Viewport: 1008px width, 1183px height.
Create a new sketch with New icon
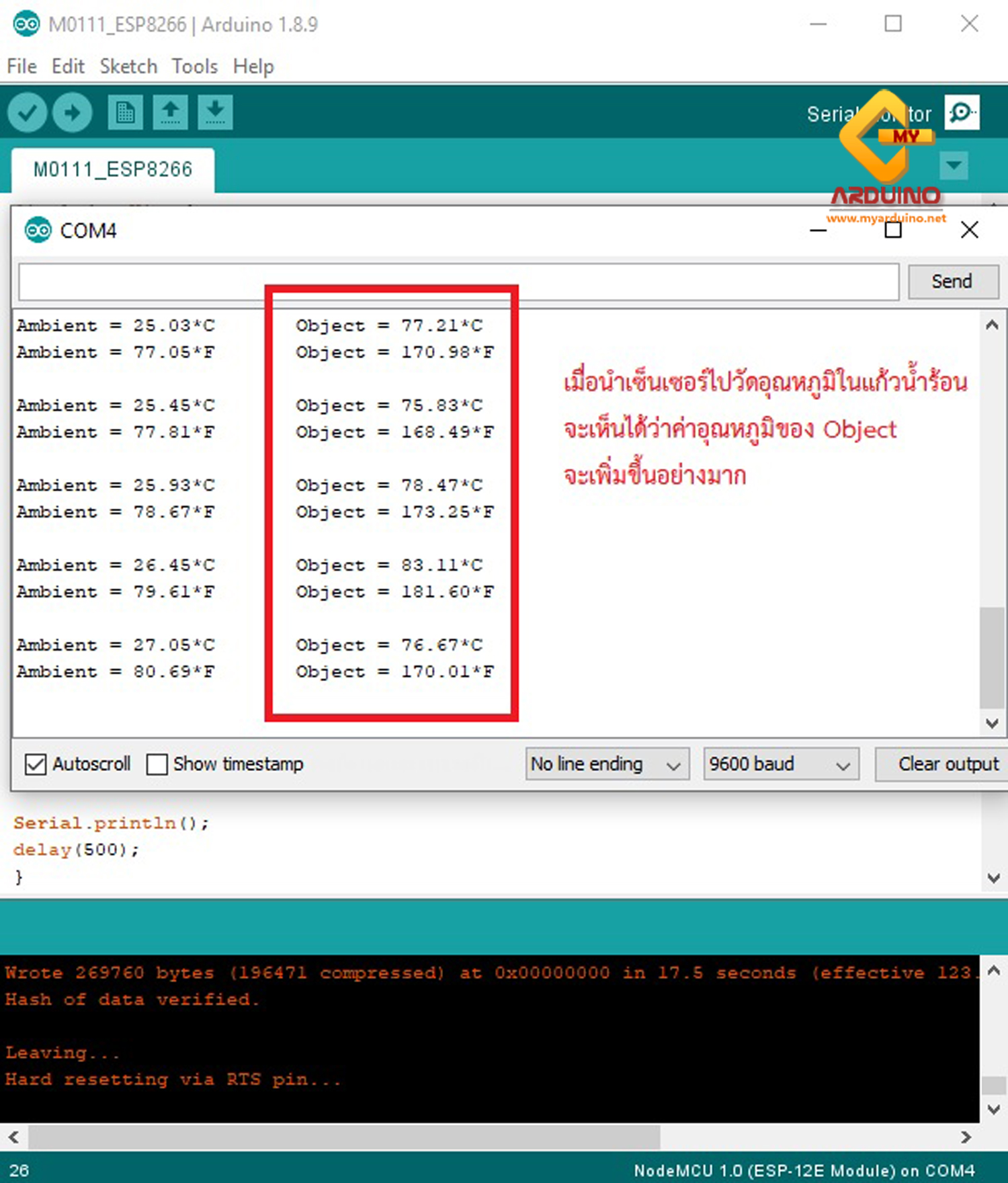pyautogui.click(x=125, y=112)
